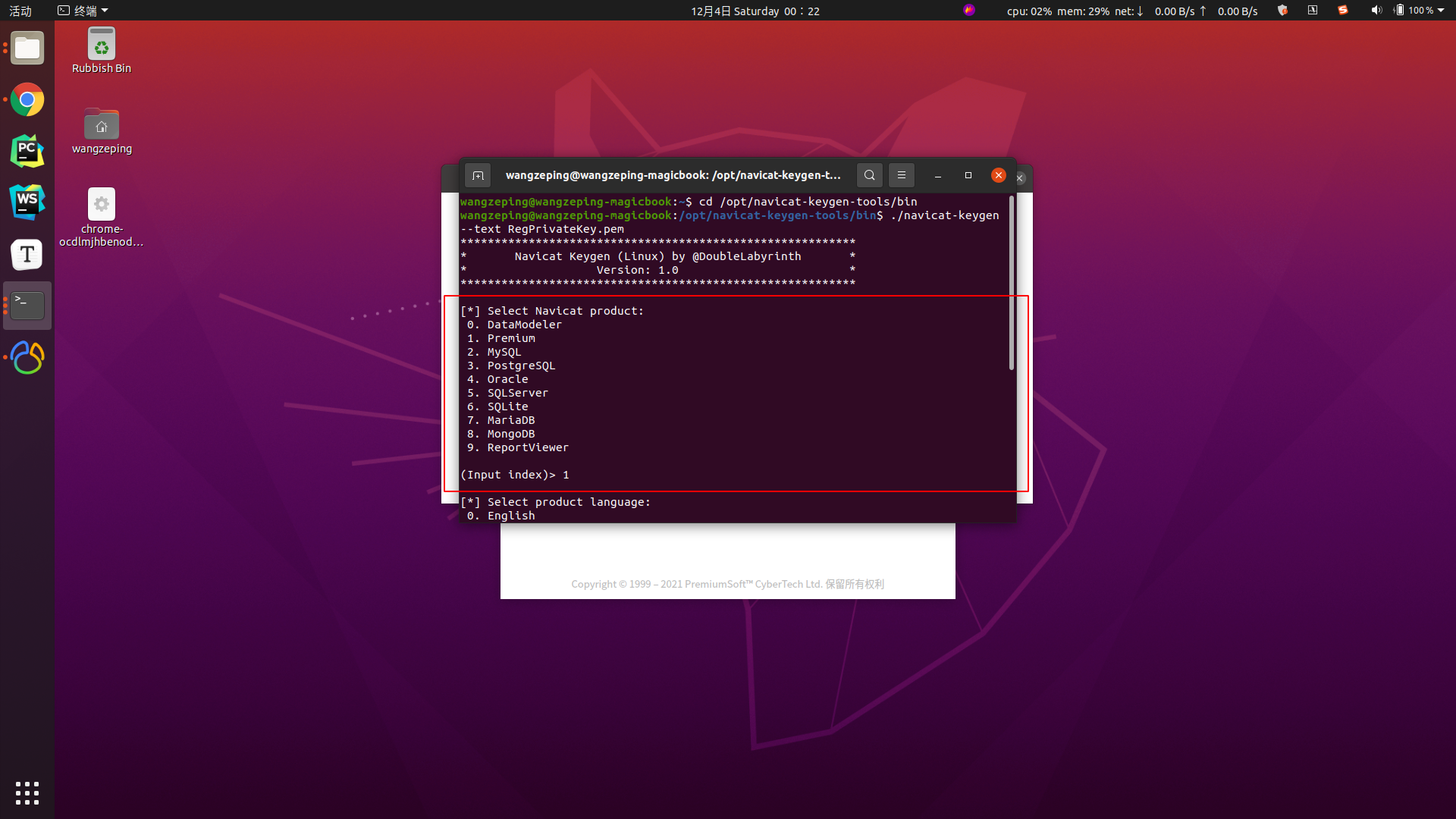Click "Select Navicat product:" line
Screen dimensions: 1456x819
pos(552,311)
